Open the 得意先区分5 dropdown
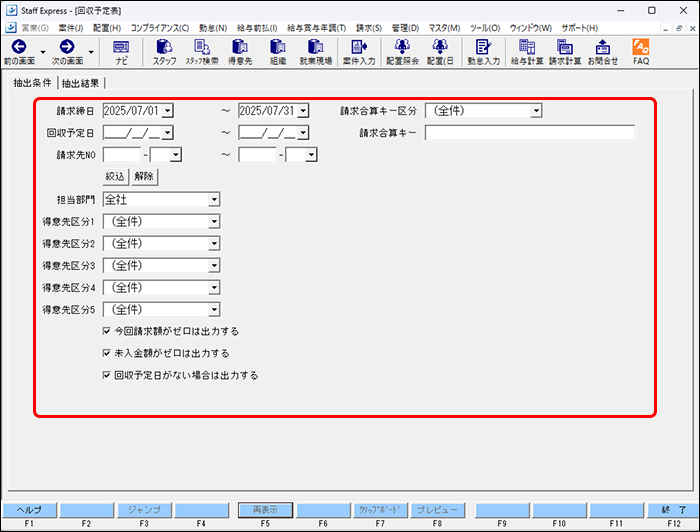The height and width of the screenshot is (532, 700). tap(214, 309)
